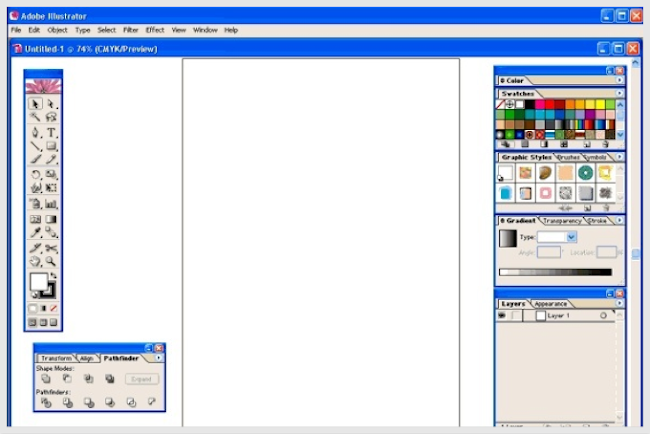Open the gradient Type dropdown
This screenshot has width=650, height=434.
coord(571,237)
